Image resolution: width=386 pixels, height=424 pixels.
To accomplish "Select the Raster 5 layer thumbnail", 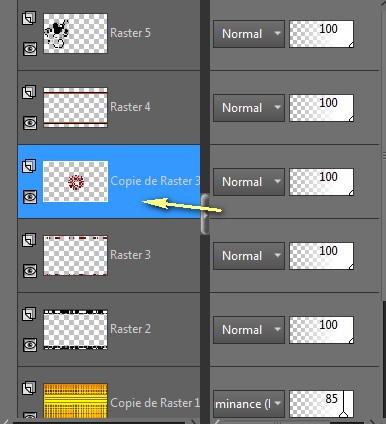I will [x=76, y=33].
